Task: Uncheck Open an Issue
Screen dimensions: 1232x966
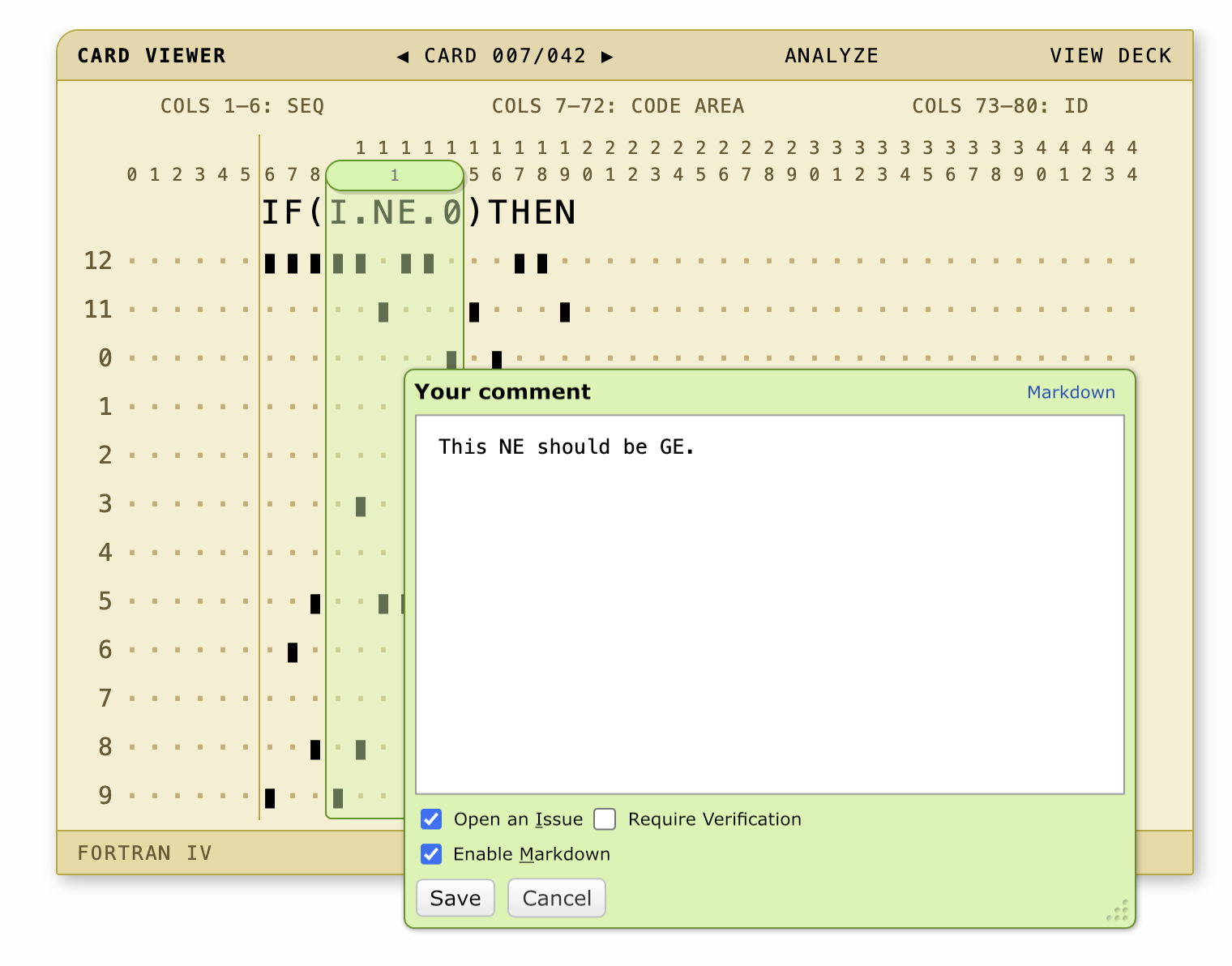Action: (x=430, y=819)
